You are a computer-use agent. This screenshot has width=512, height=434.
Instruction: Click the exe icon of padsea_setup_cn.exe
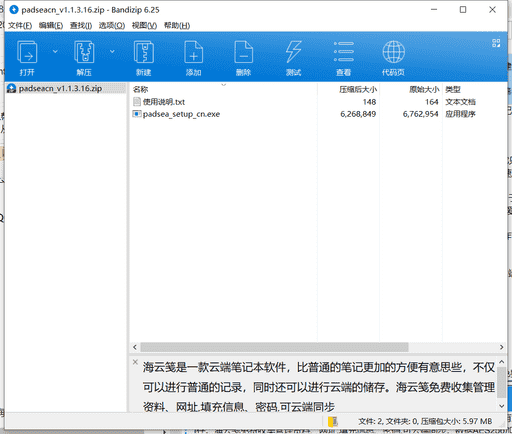tap(137, 114)
